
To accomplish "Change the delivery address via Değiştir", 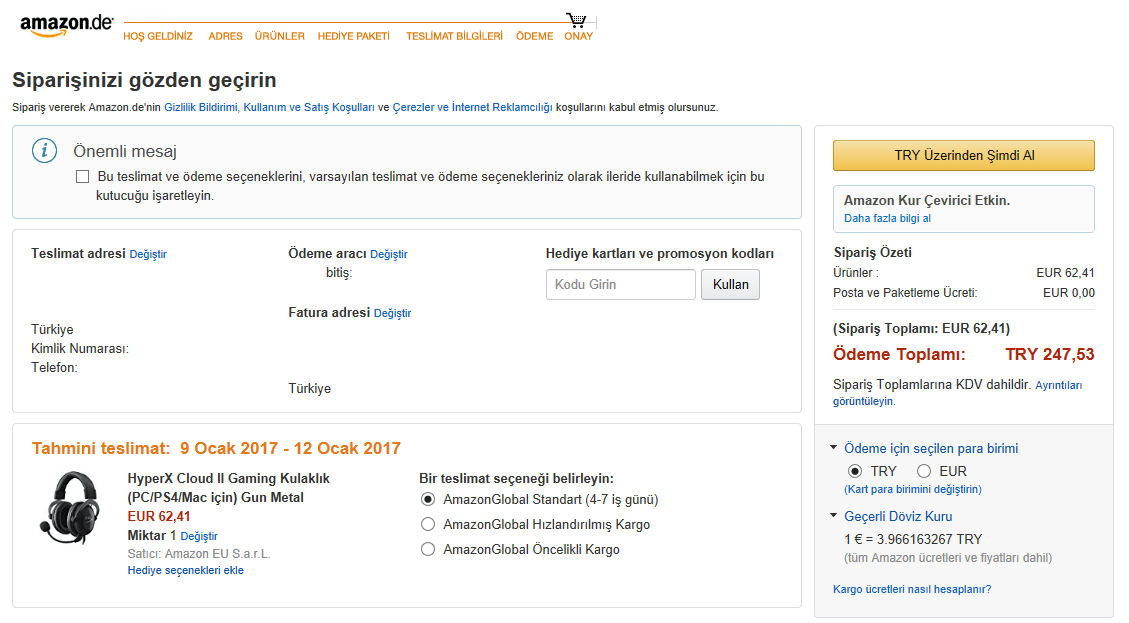I will (x=148, y=254).
